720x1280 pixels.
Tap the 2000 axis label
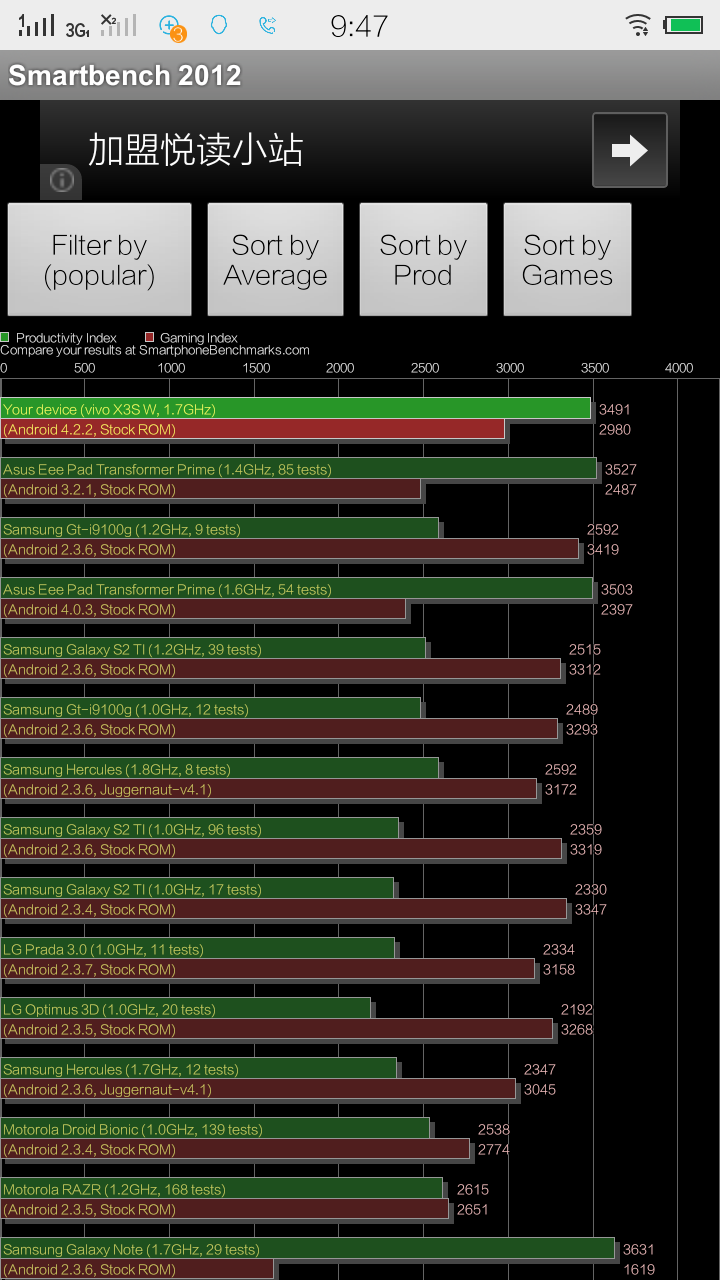[x=340, y=368]
